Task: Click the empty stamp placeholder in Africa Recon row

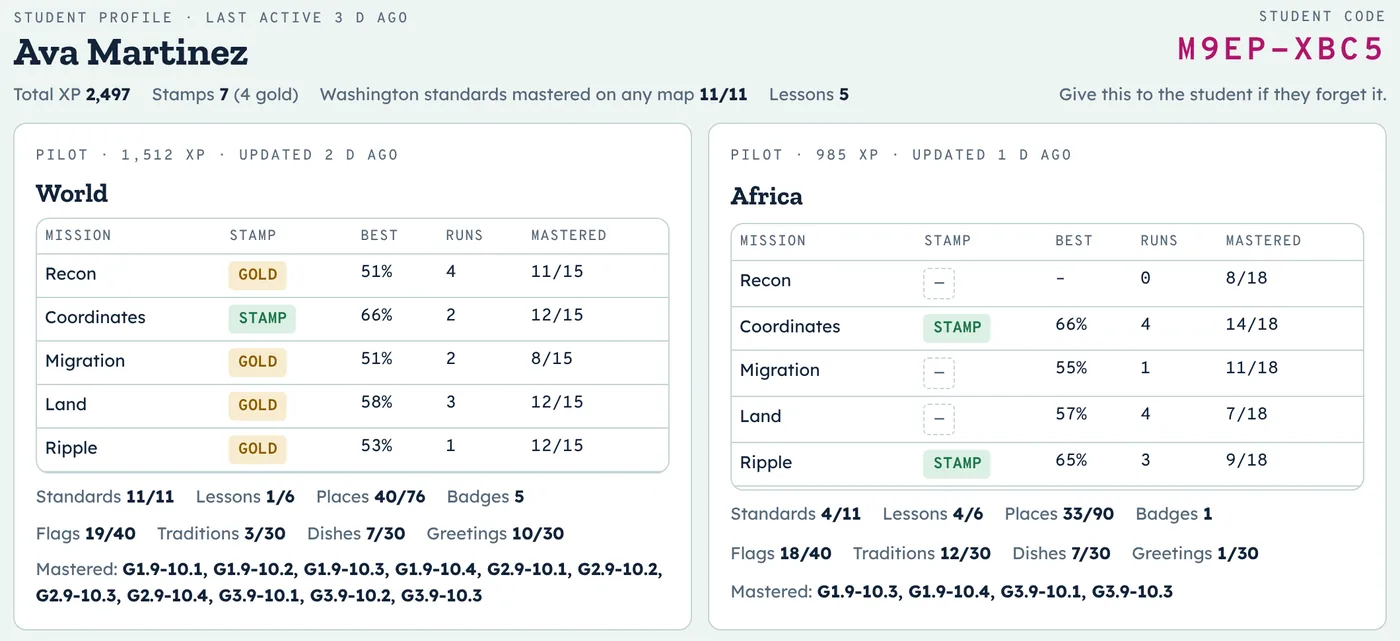Action: (939, 283)
